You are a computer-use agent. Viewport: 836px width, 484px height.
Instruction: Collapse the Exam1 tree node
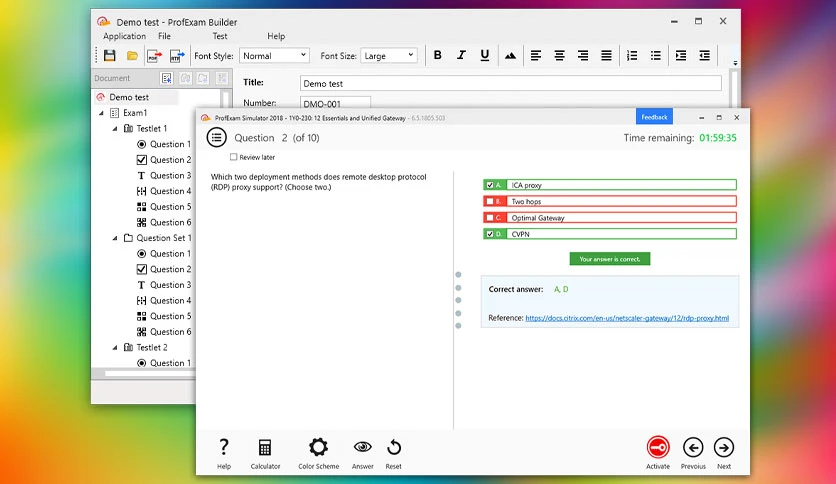coord(101,113)
